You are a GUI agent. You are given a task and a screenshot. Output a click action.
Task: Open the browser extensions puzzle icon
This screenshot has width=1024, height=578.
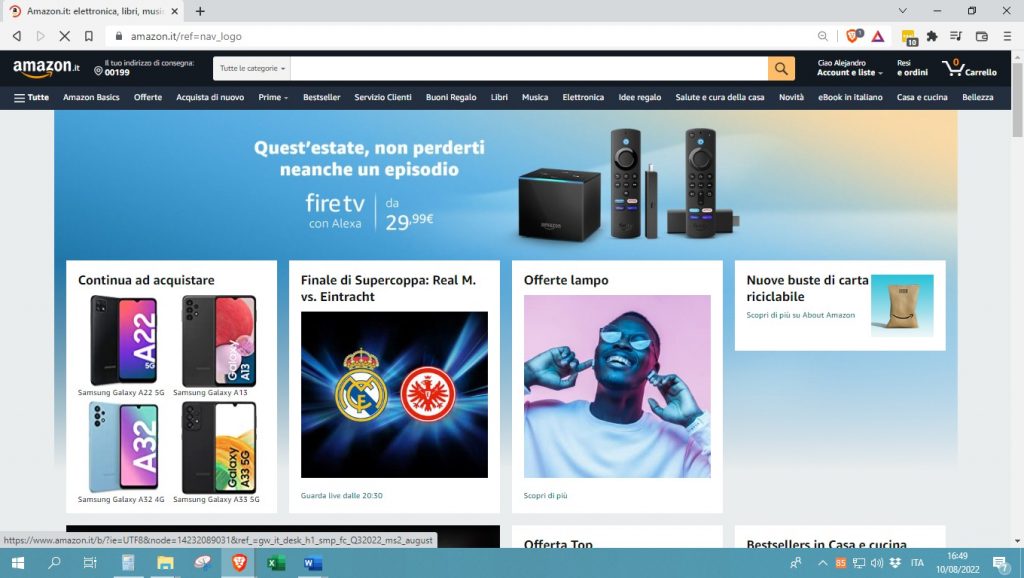931,36
